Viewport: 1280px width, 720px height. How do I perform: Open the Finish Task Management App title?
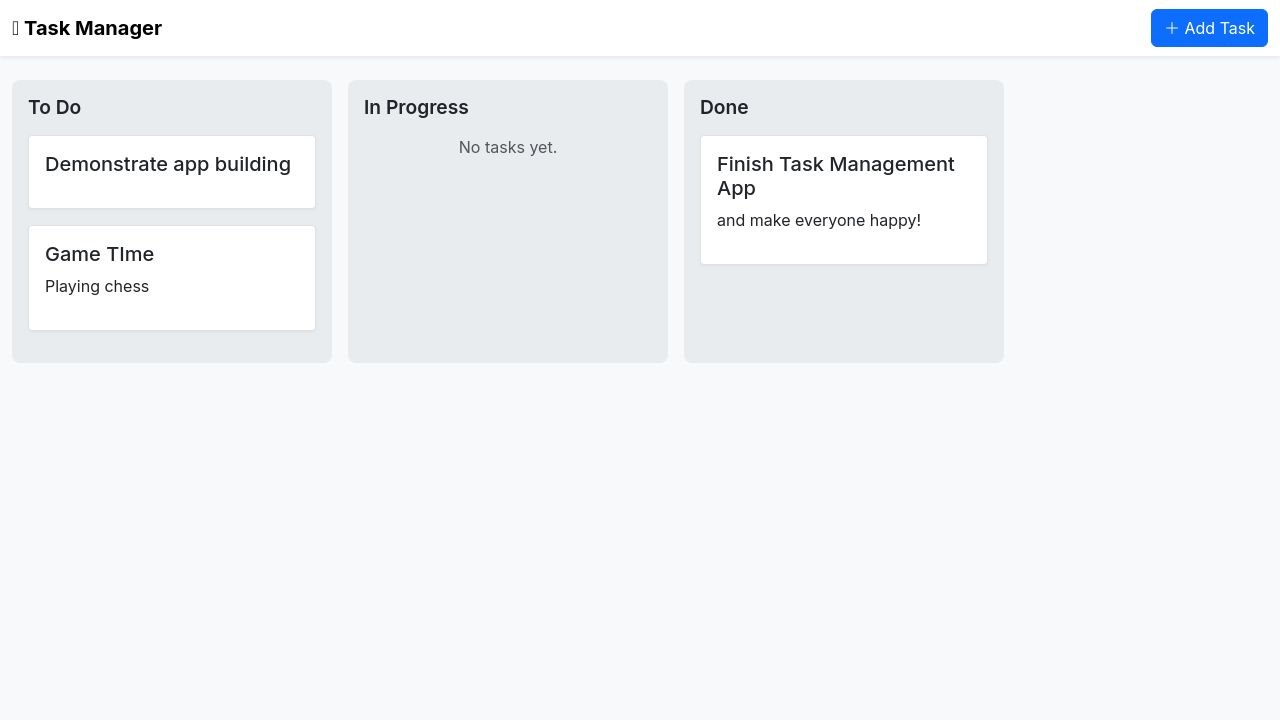click(835, 176)
